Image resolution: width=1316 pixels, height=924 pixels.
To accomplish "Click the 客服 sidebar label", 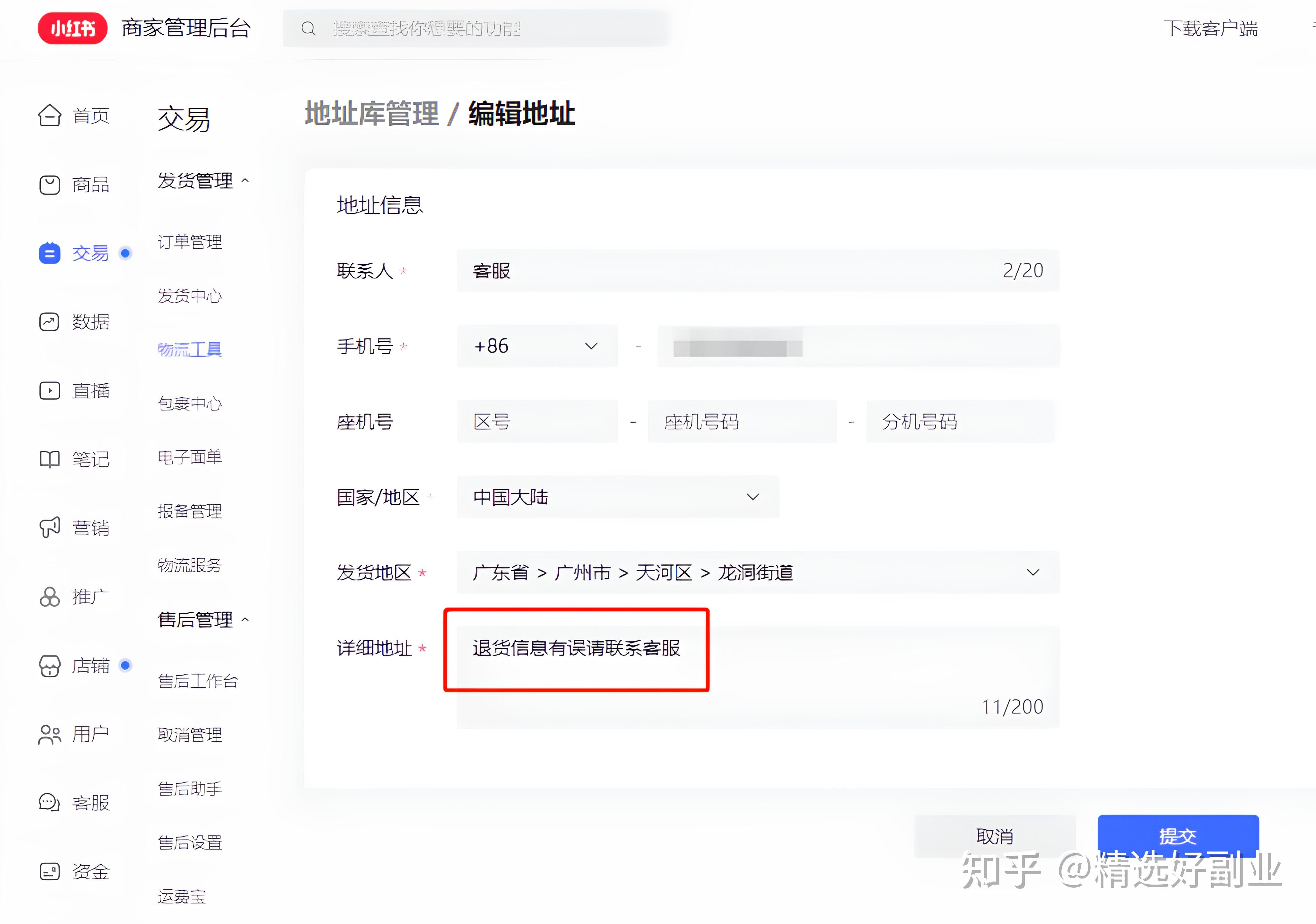I will (91, 803).
